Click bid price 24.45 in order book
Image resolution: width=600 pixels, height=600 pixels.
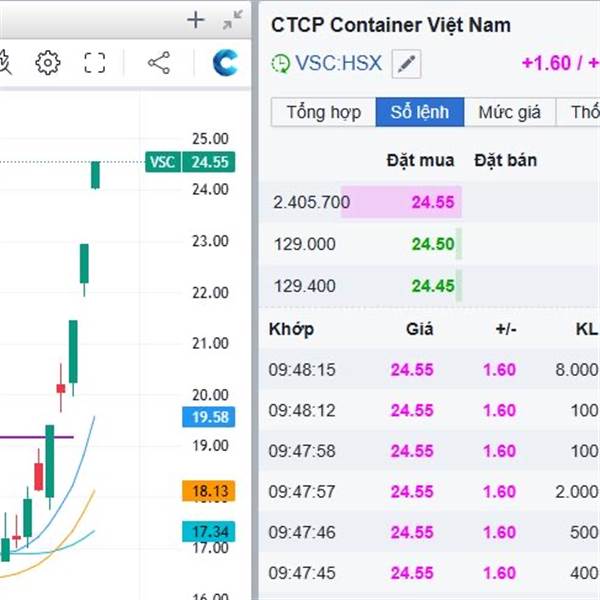coord(433,286)
